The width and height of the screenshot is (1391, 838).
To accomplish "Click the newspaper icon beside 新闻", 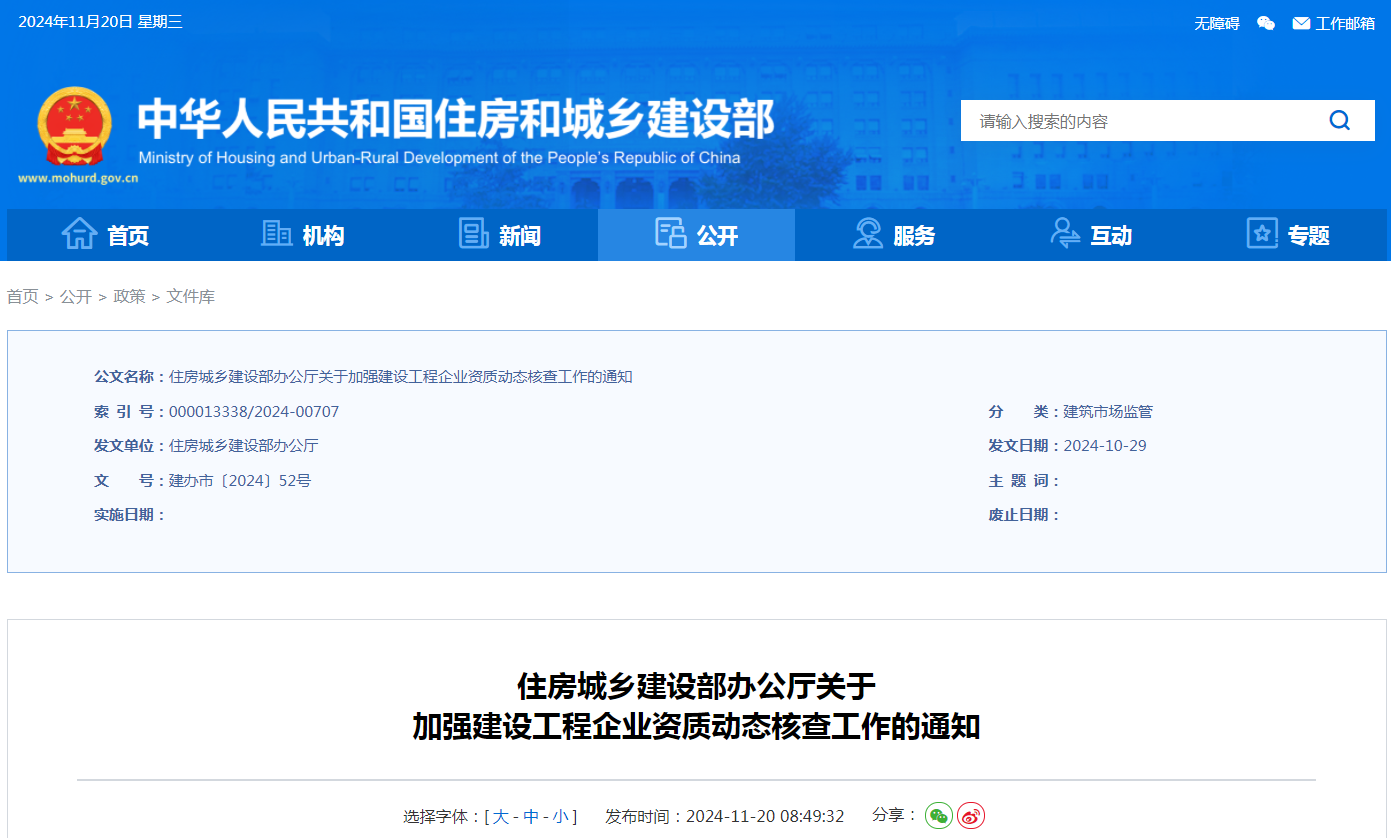I will (x=471, y=233).
